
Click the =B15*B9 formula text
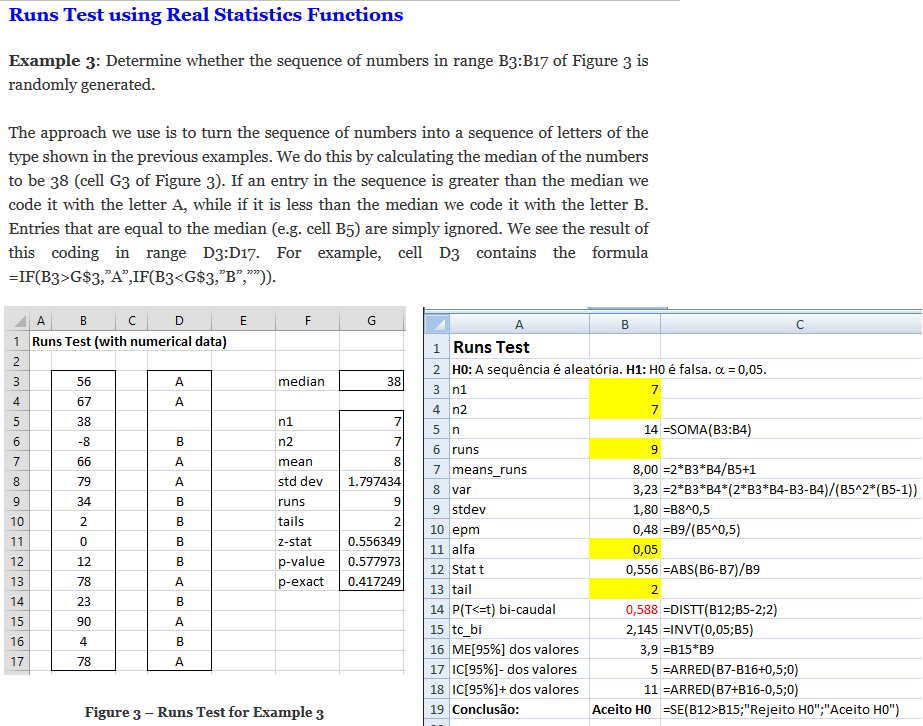click(689, 650)
